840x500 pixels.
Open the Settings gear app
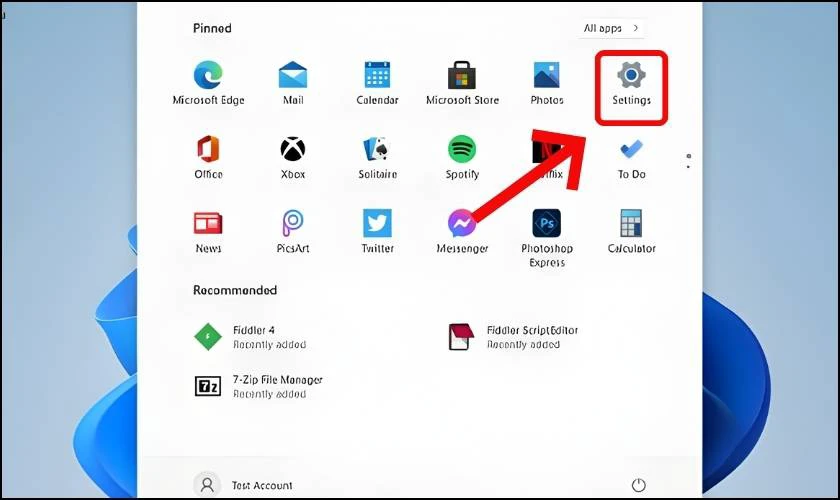click(631, 83)
